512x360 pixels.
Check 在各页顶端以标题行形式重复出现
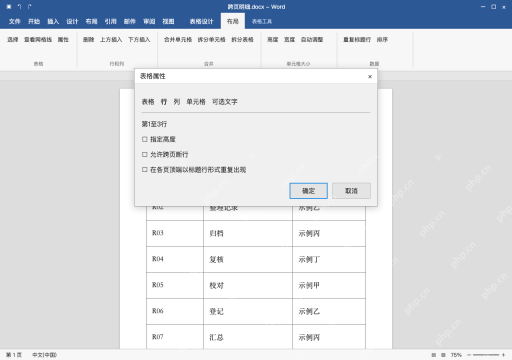click(145, 170)
